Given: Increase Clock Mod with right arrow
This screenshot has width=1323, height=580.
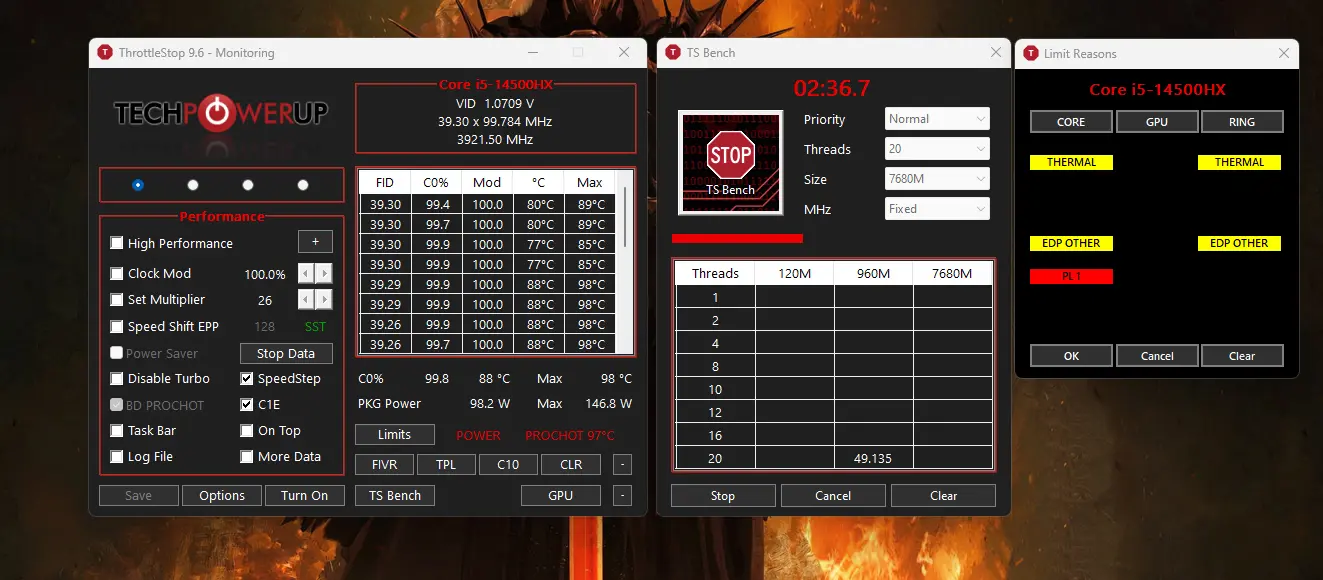Looking at the screenshot, I should click(x=324, y=273).
